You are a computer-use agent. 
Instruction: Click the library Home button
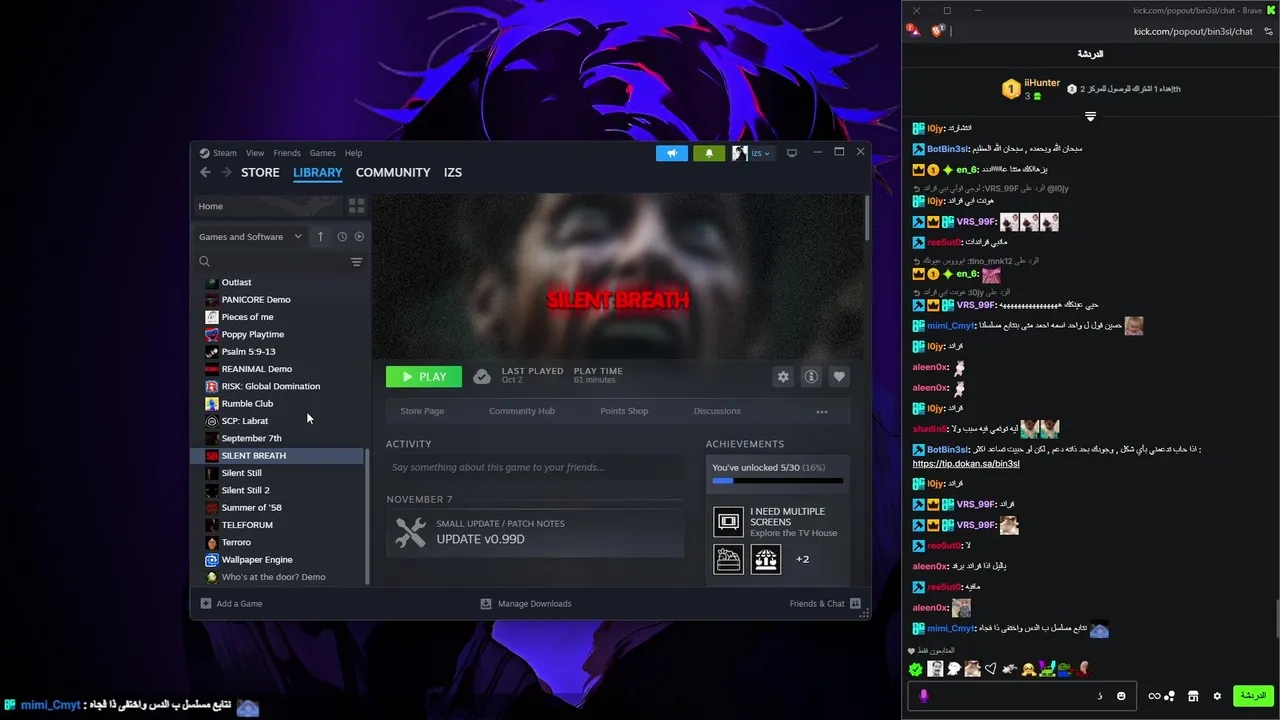click(x=267, y=206)
